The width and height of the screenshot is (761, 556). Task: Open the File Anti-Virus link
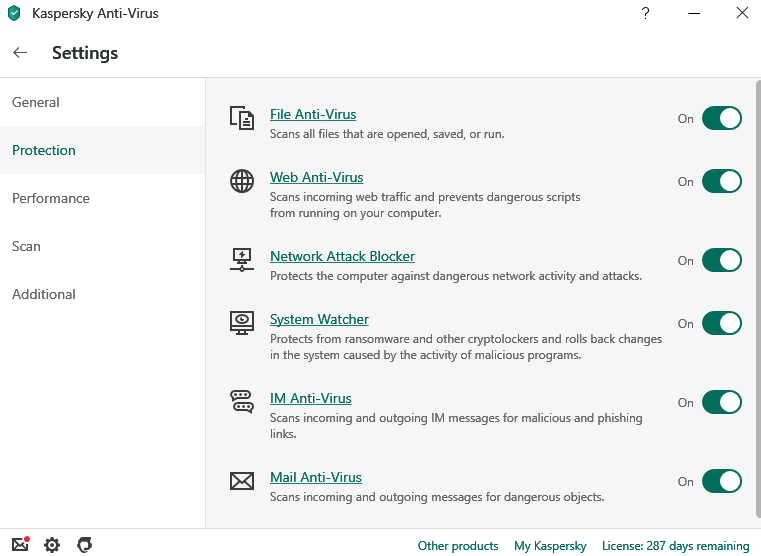pos(313,114)
